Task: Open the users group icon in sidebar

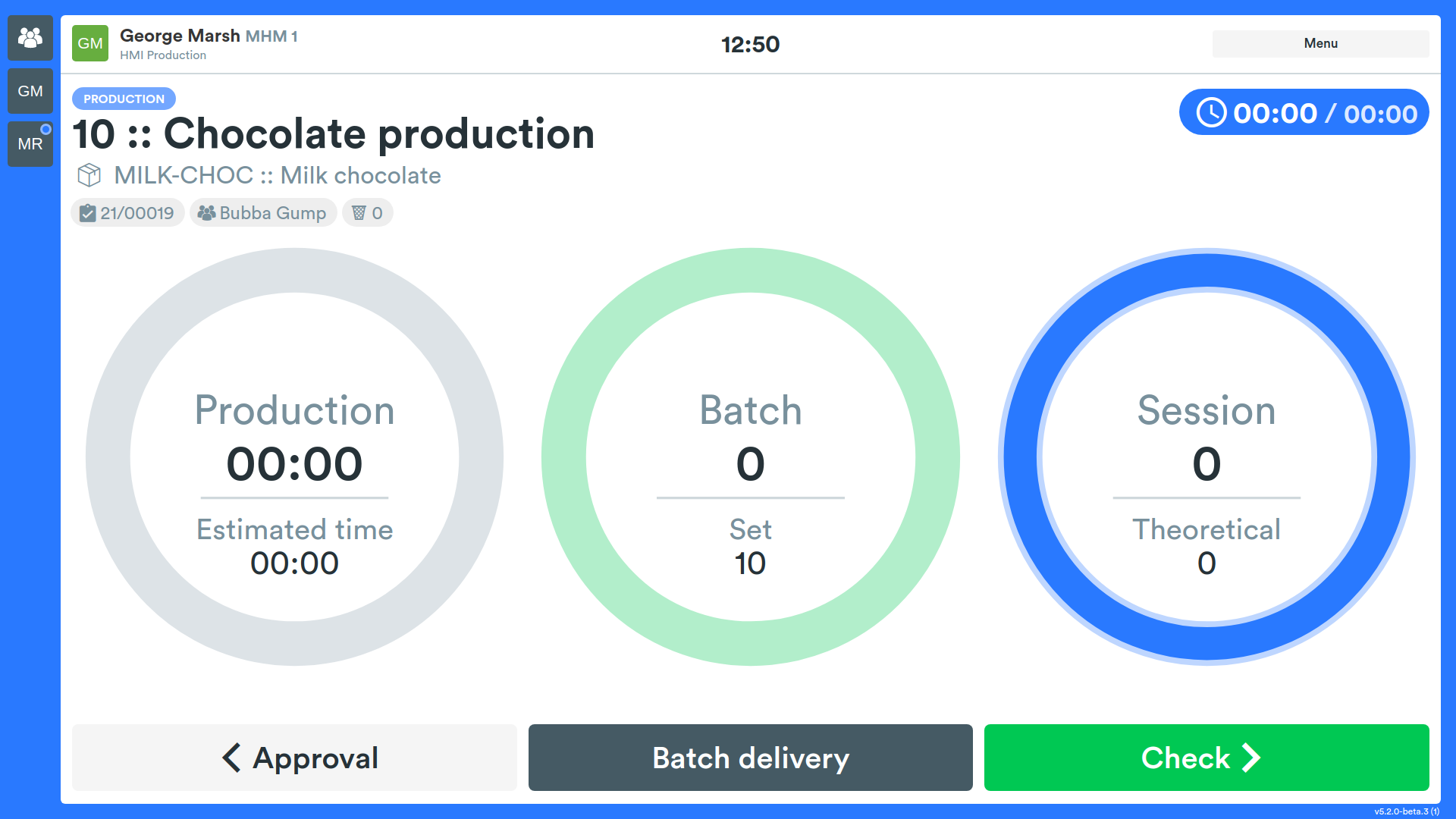Action: [30, 38]
